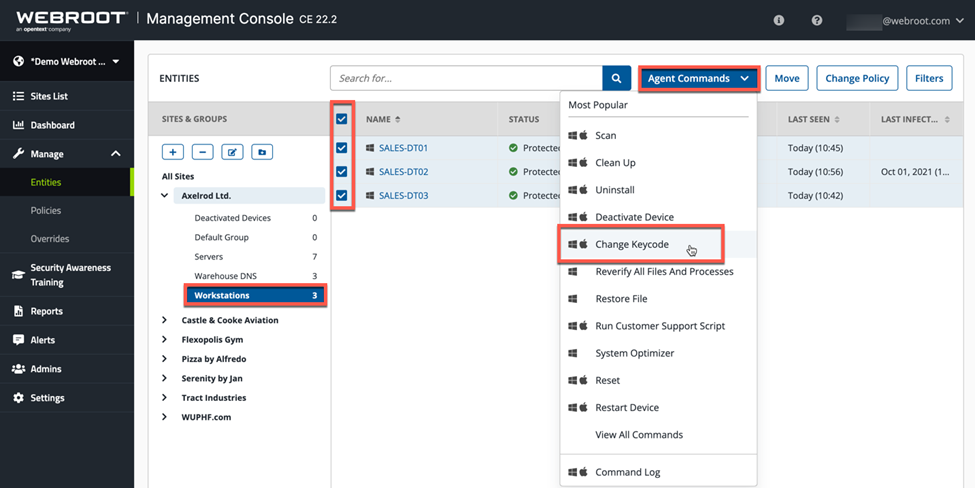
Task: Click the Sites List icon in sidebar
Action: (x=19, y=96)
